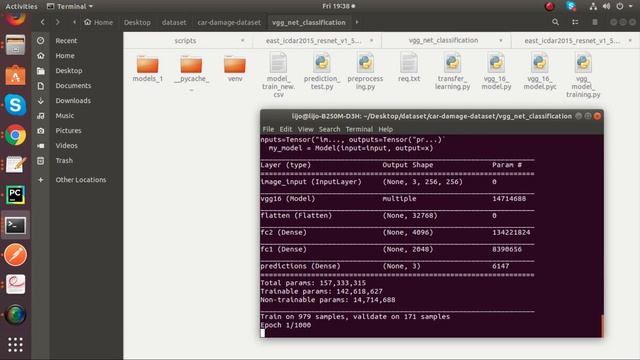The image size is (640, 360).
Task: Switch to first east_icdar2015_resnet tab
Action: click(313, 40)
